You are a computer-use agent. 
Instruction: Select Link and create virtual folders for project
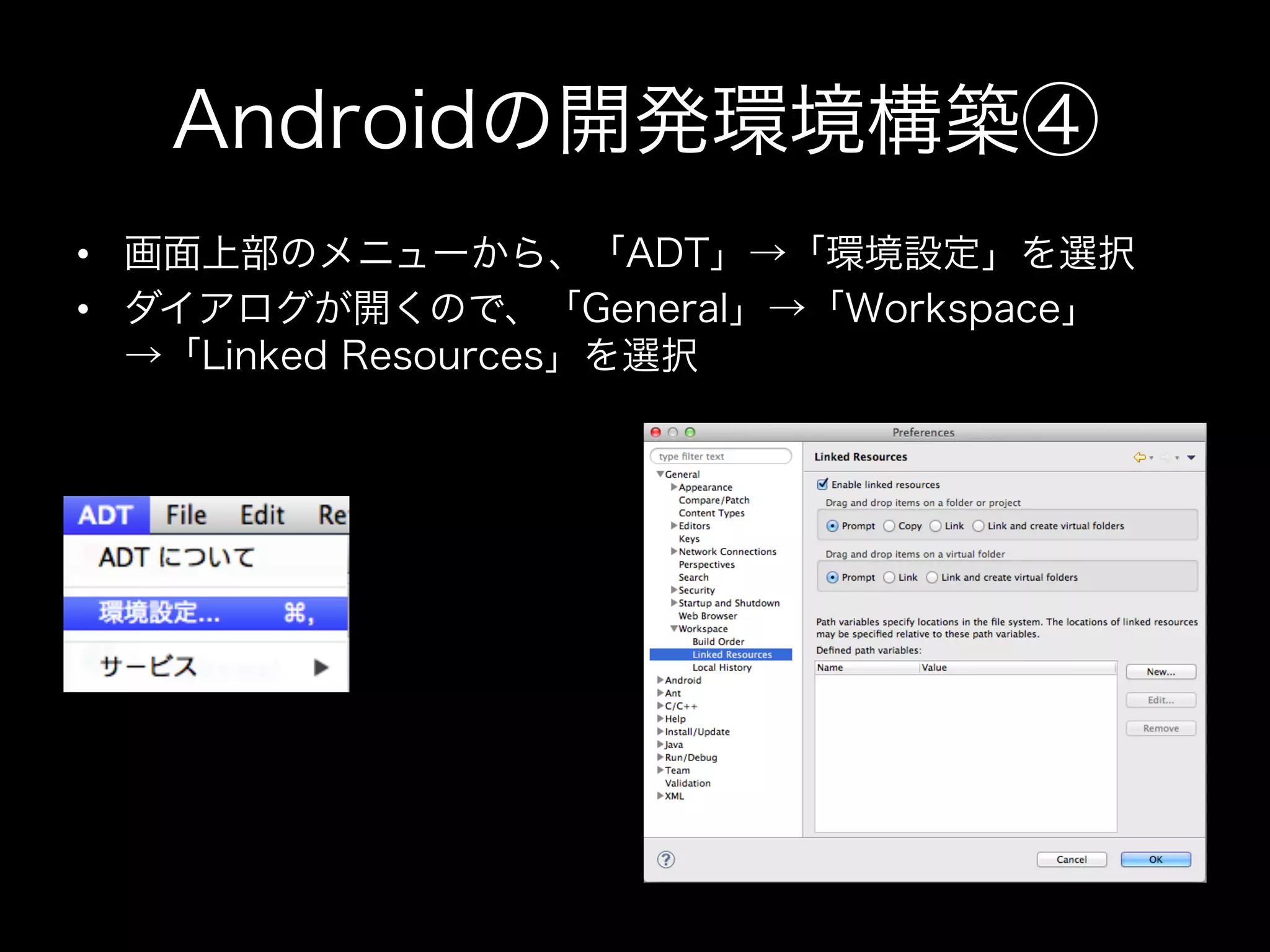click(979, 526)
